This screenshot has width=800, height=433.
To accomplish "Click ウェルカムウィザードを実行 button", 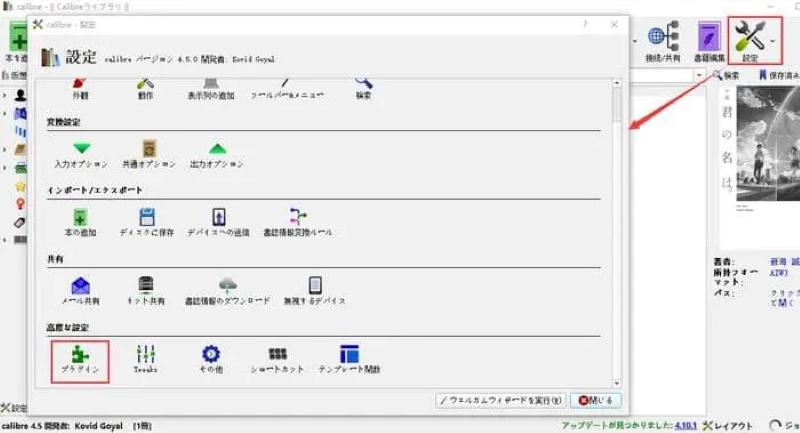I will coord(500,400).
